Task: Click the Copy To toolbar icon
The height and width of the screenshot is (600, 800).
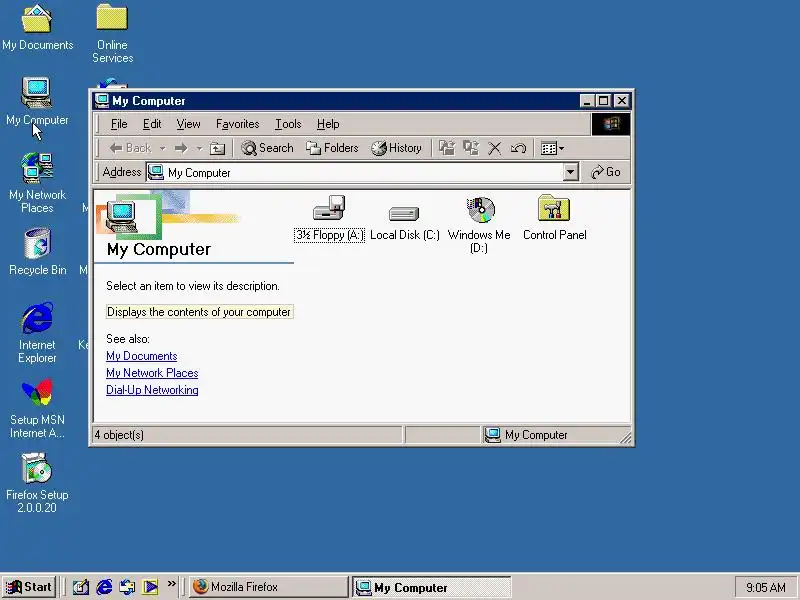Action: click(x=470, y=148)
